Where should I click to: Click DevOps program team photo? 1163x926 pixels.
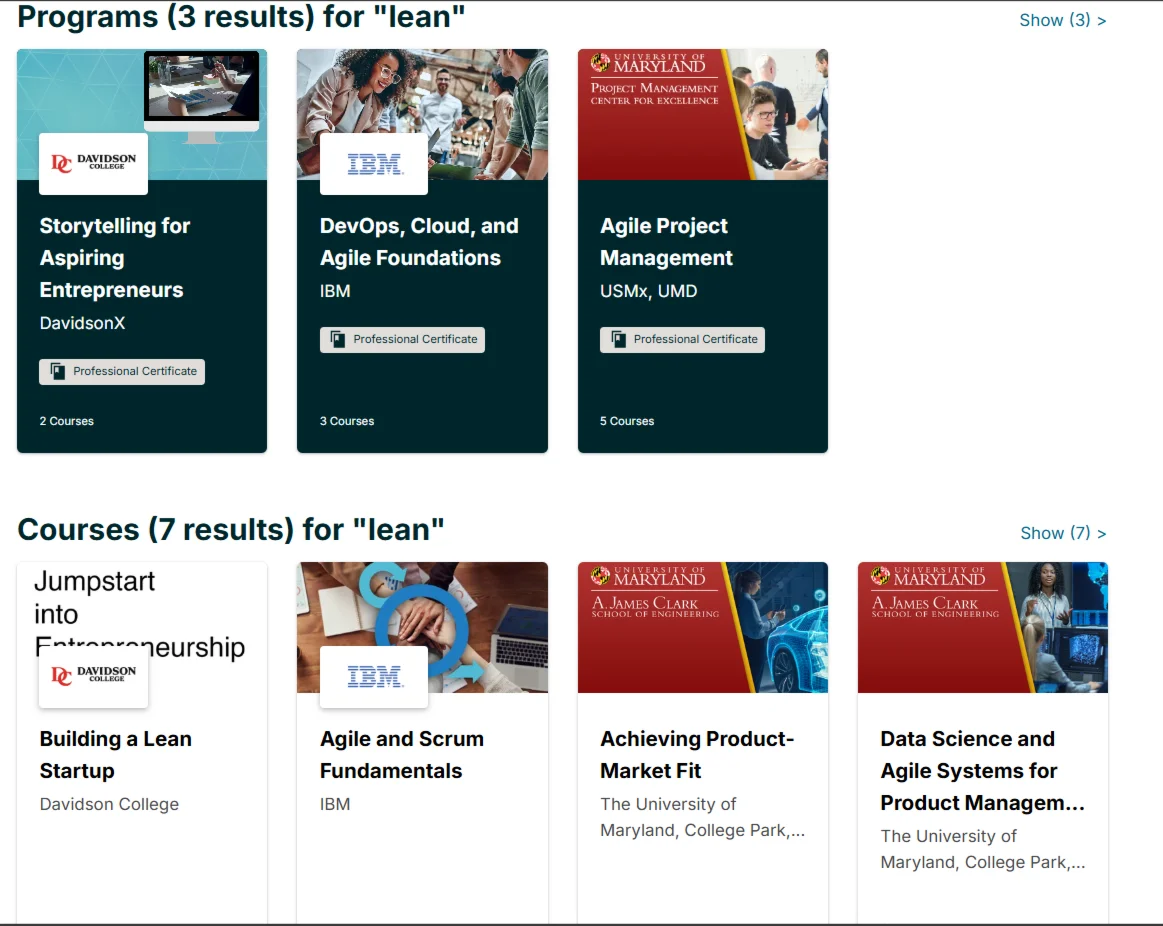point(422,114)
